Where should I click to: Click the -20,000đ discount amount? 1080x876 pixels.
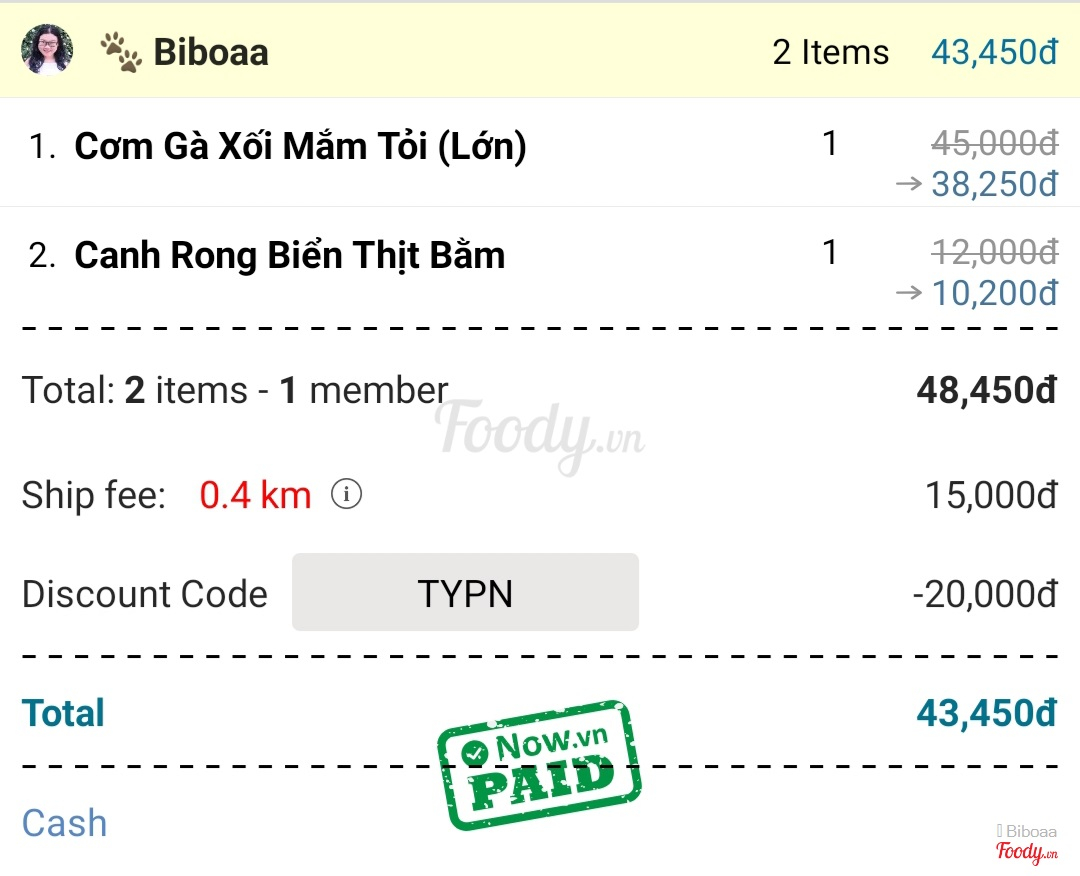984,594
